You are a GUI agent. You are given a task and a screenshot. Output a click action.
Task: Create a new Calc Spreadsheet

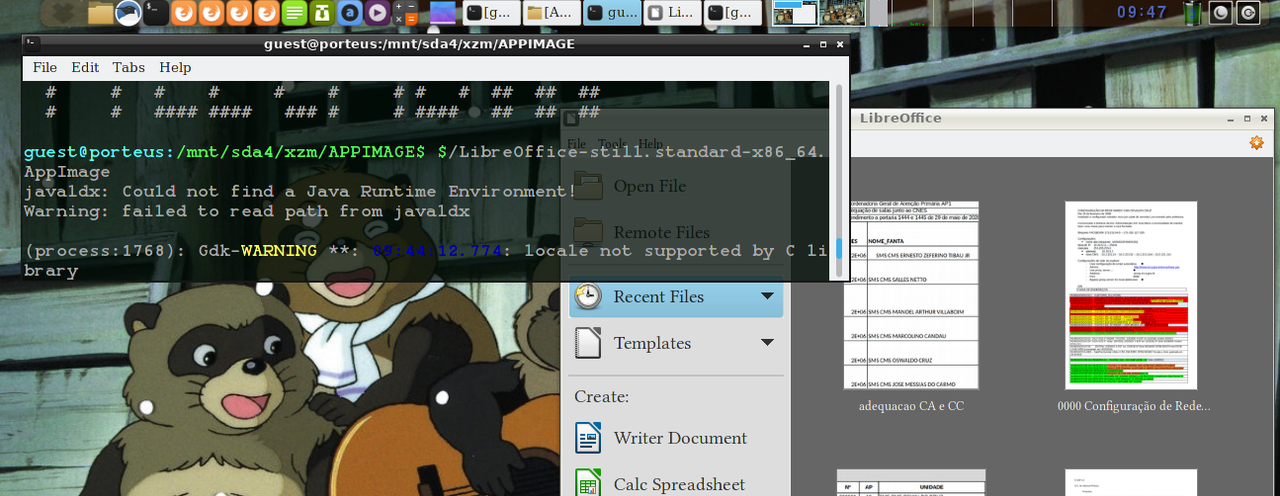pyautogui.click(x=661, y=485)
